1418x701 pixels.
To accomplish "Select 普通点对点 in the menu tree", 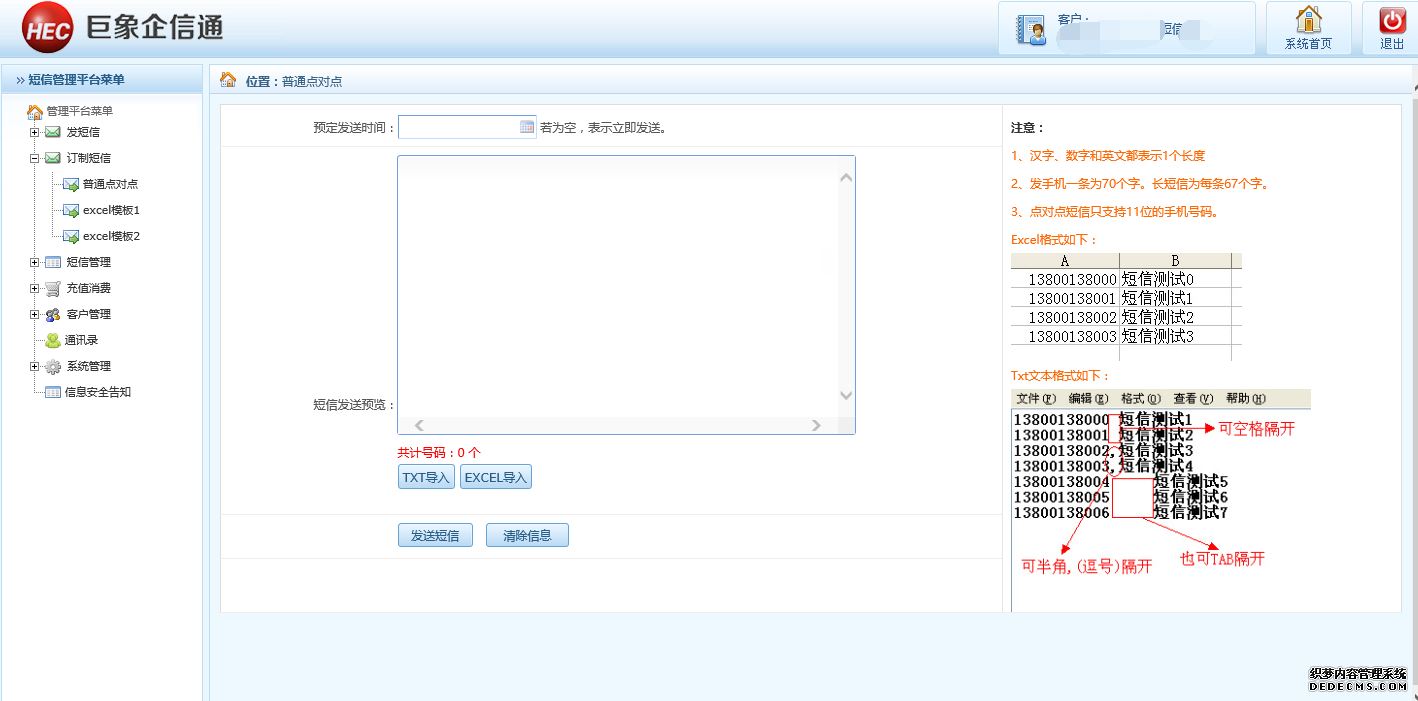I will coord(110,184).
